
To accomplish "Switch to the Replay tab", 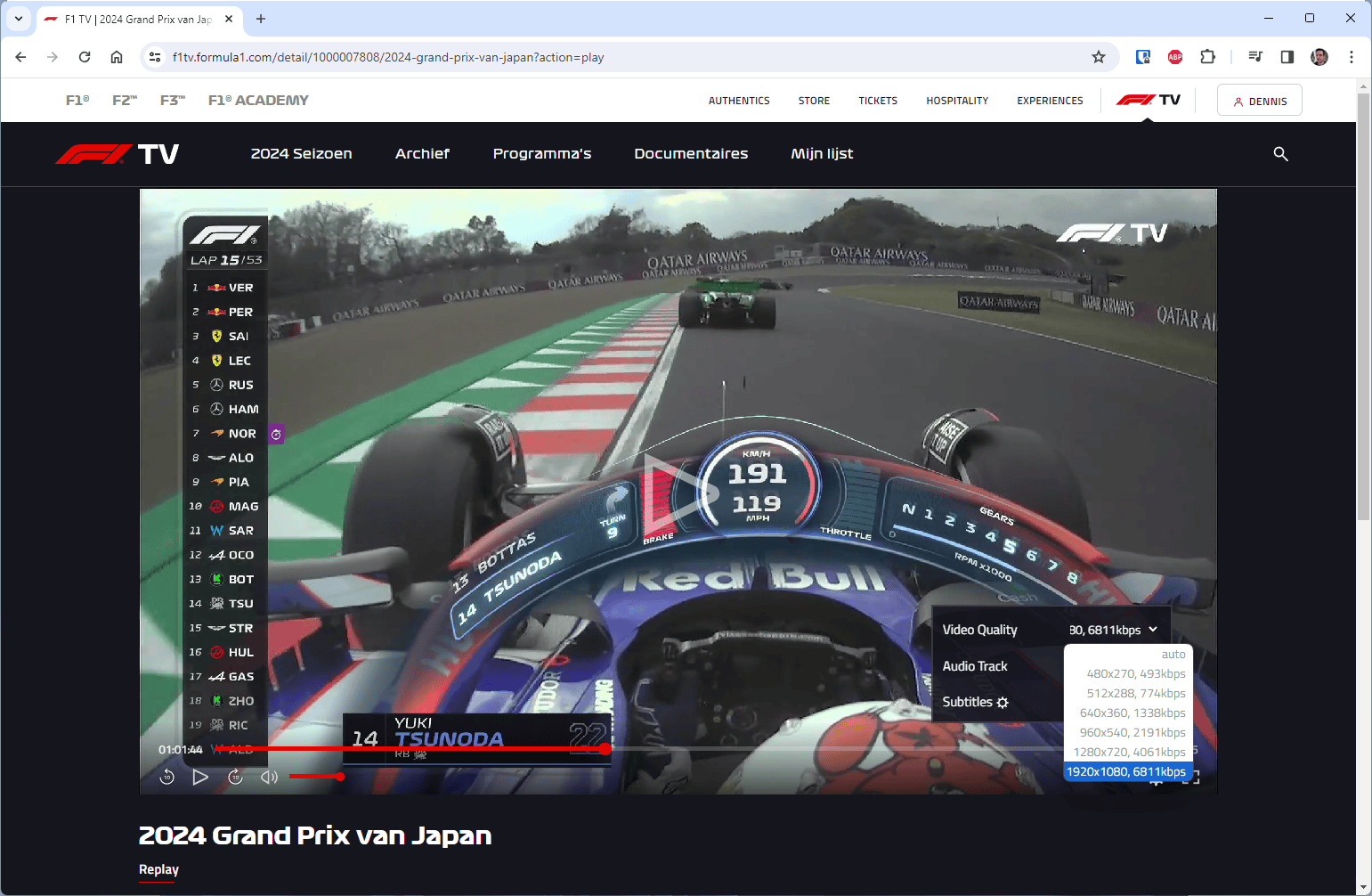I will click(158, 870).
